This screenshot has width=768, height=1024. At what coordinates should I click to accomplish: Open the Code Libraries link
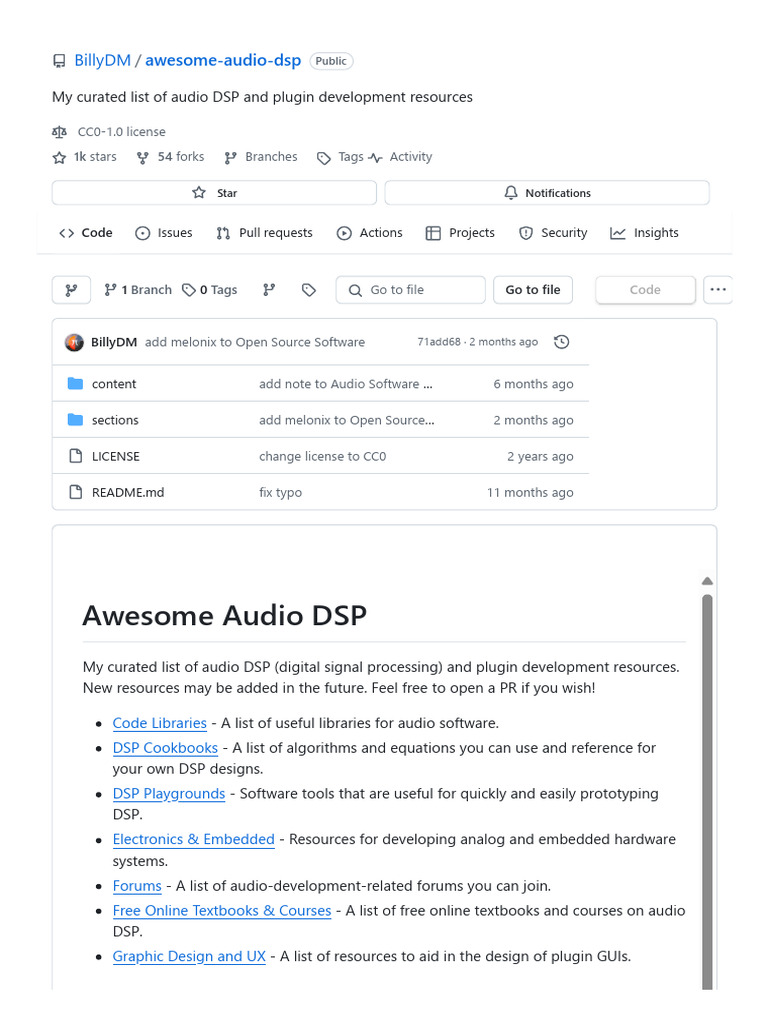click(159, 723)
